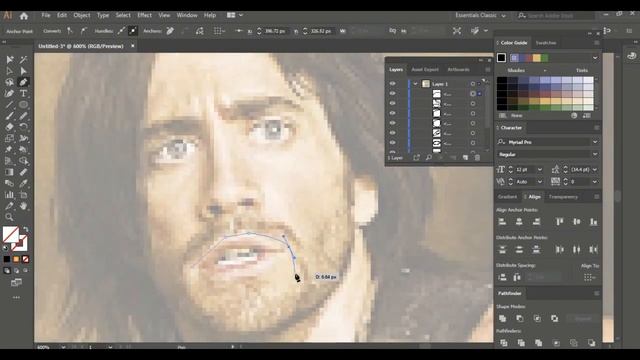Switch to the Swatches tab
Screen dimensions: 640x360
(546, 43)
